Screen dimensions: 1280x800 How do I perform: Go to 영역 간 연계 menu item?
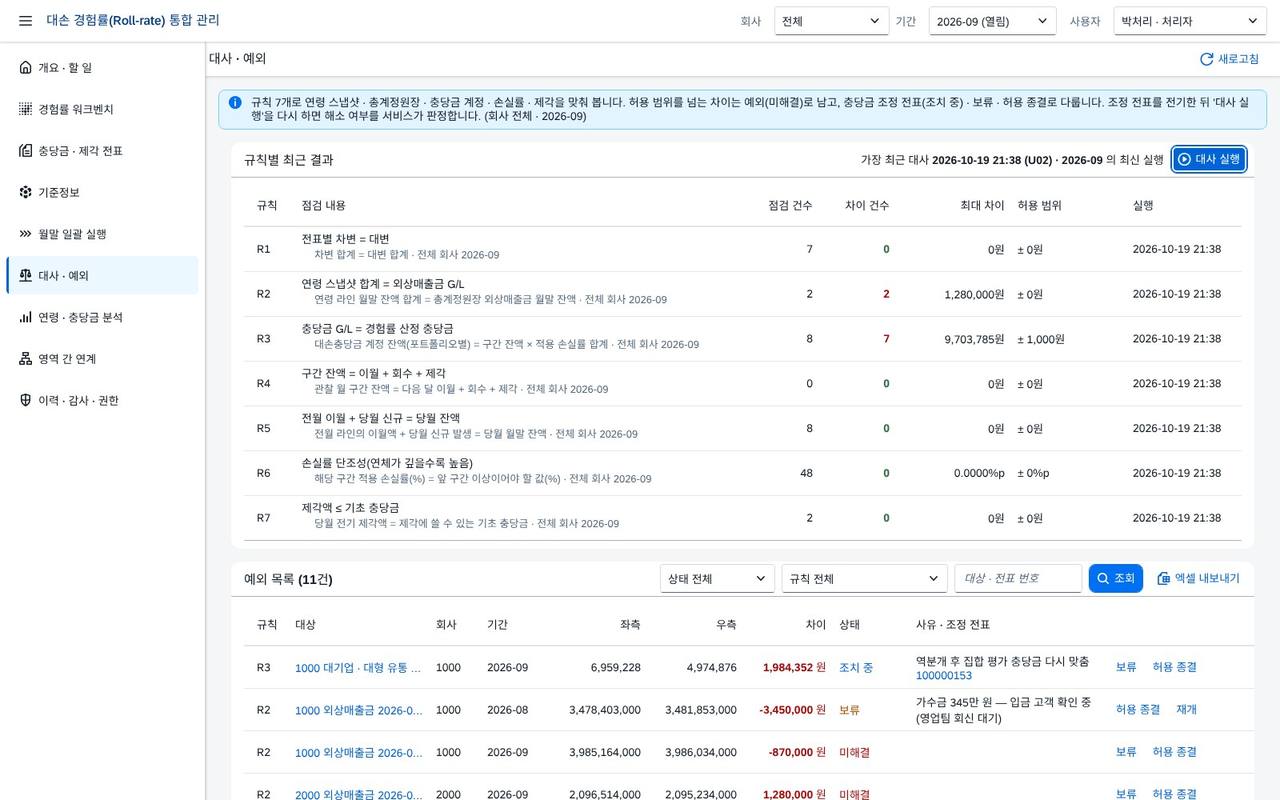point(102,359)
